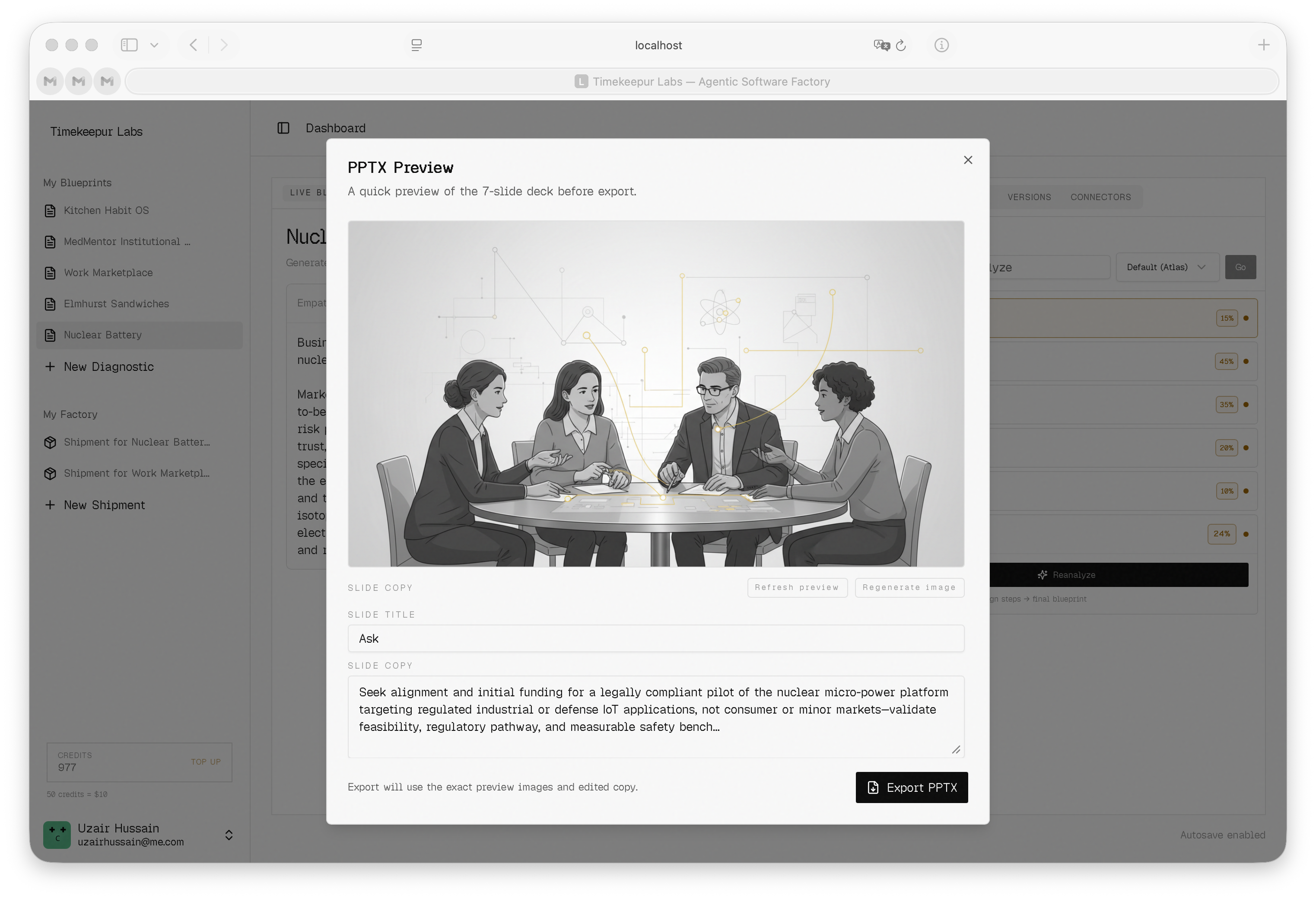Select the Elmhurst Sandwiches blueprint
The width and height of the screenshot is (1316, 899).
[115, 304]
